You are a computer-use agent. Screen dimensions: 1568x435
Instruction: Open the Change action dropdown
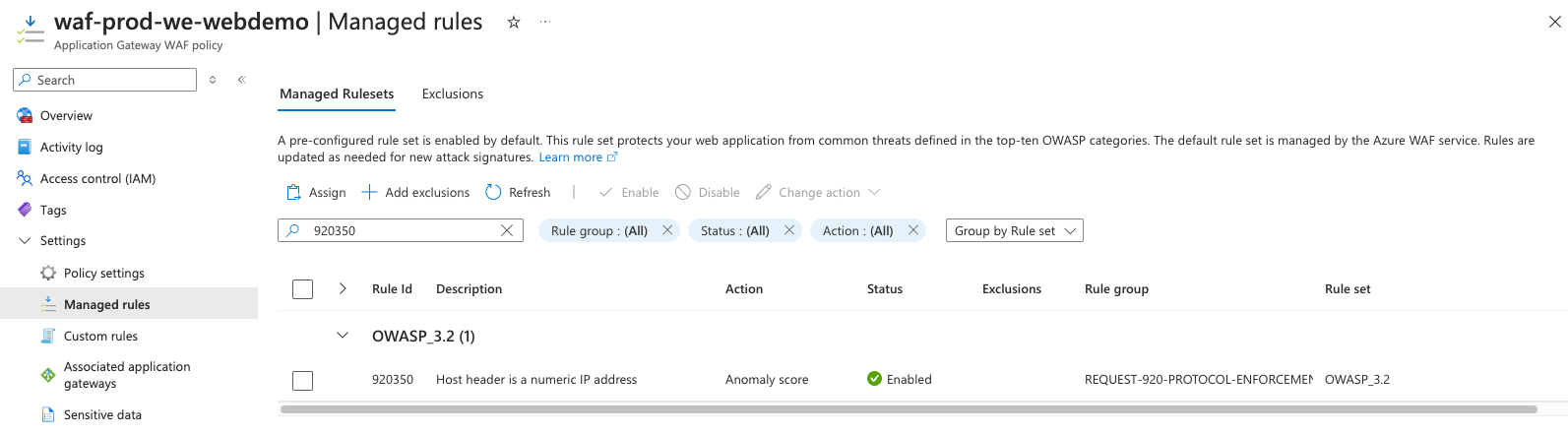pos(818,192)
